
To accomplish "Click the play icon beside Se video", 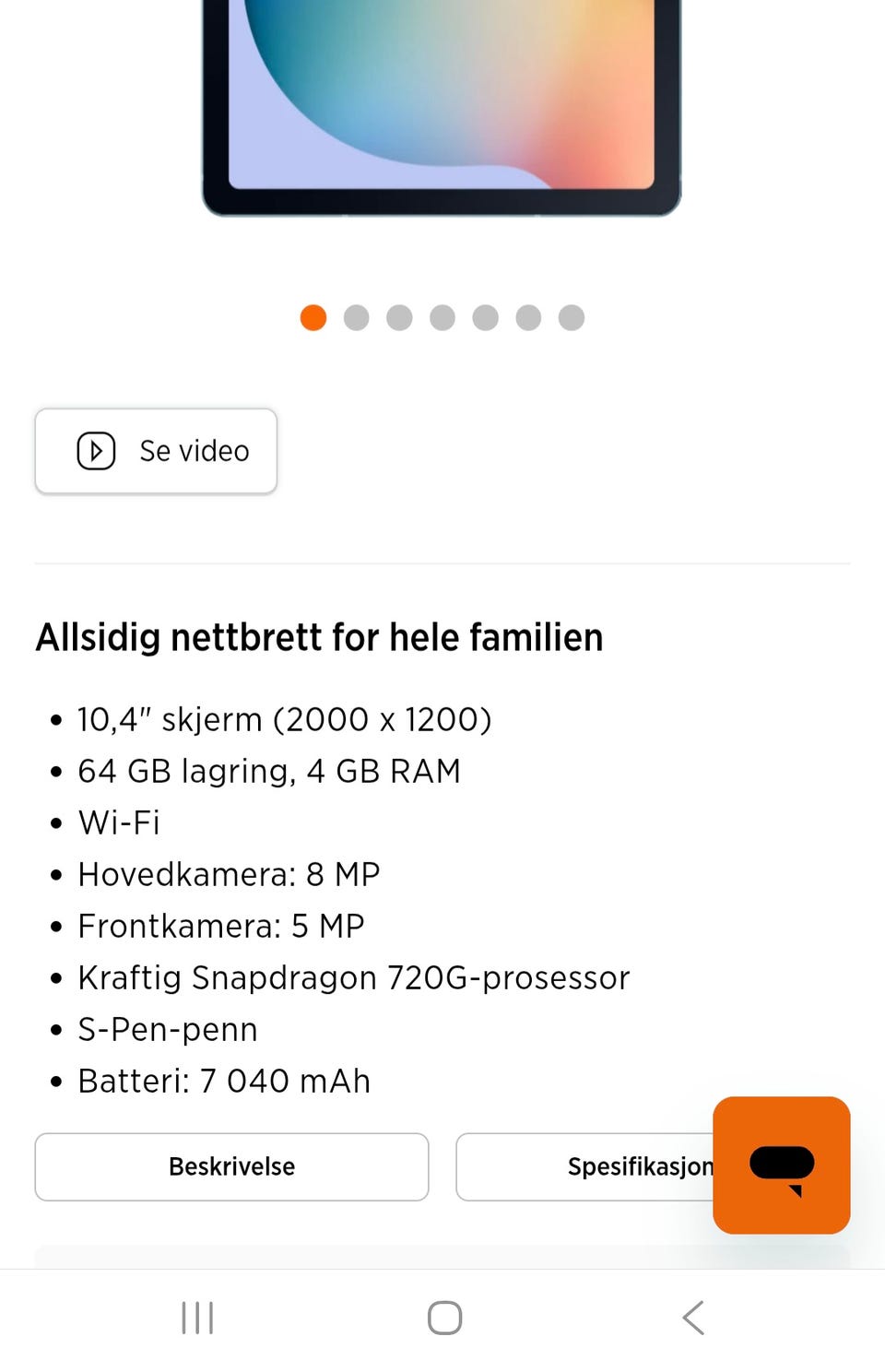I will pos(96,451).
